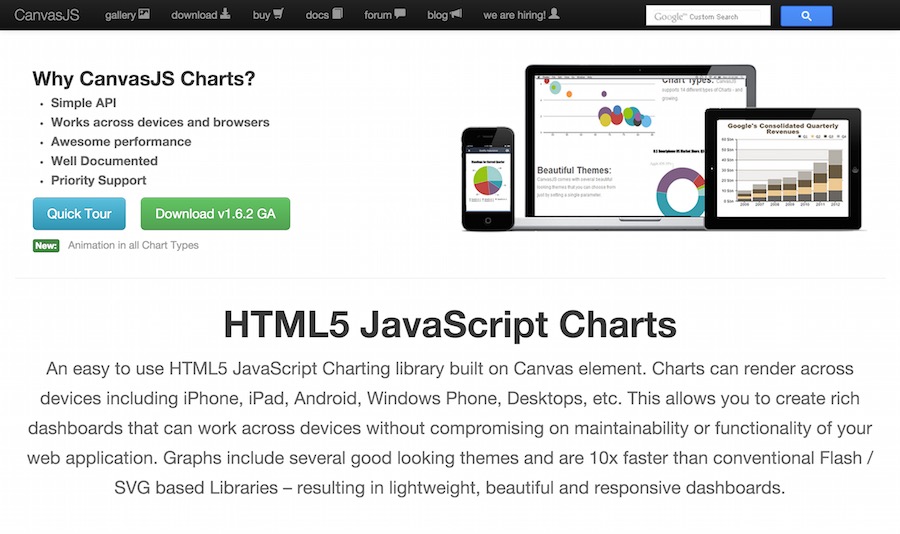Focus the Google Custom Search field
This screenshot has height=534, width=900.
(x=708, y=16)
